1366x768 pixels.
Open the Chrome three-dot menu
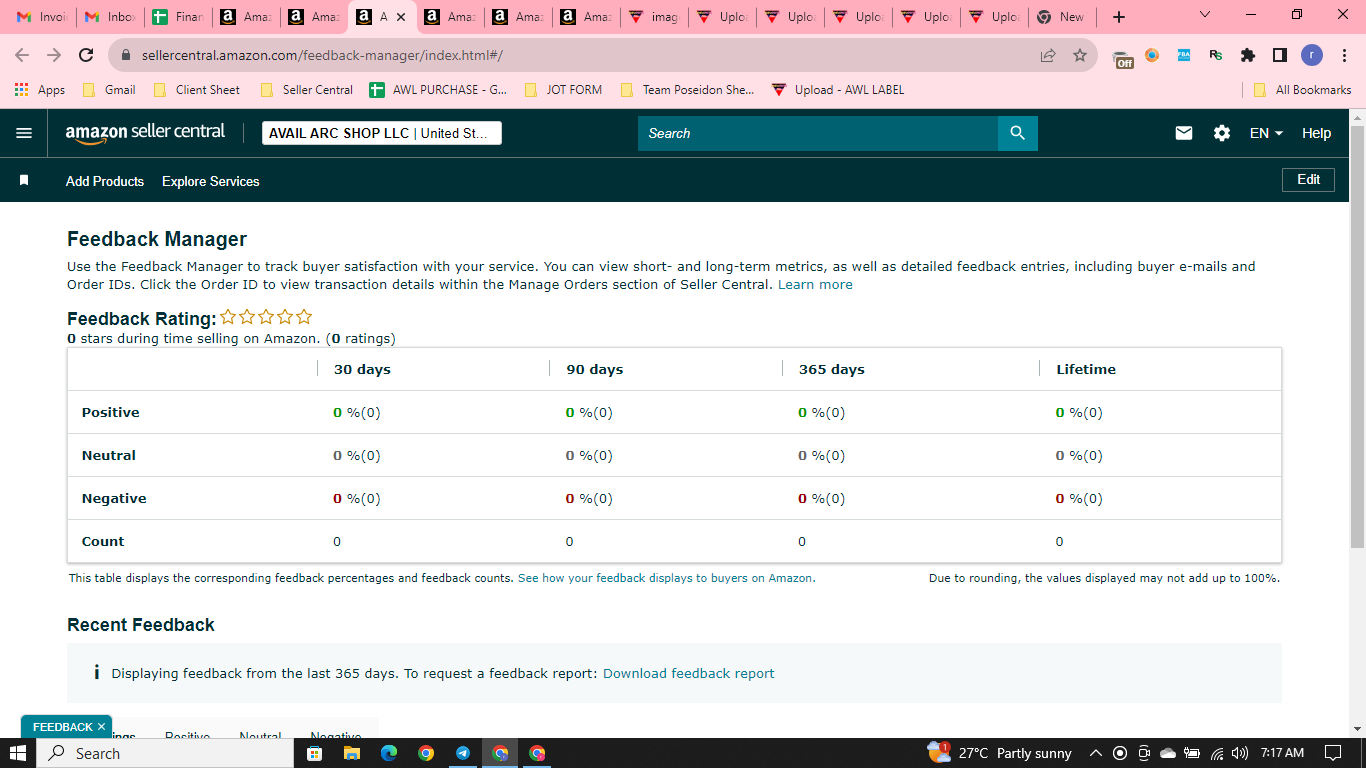(1345, 55)
